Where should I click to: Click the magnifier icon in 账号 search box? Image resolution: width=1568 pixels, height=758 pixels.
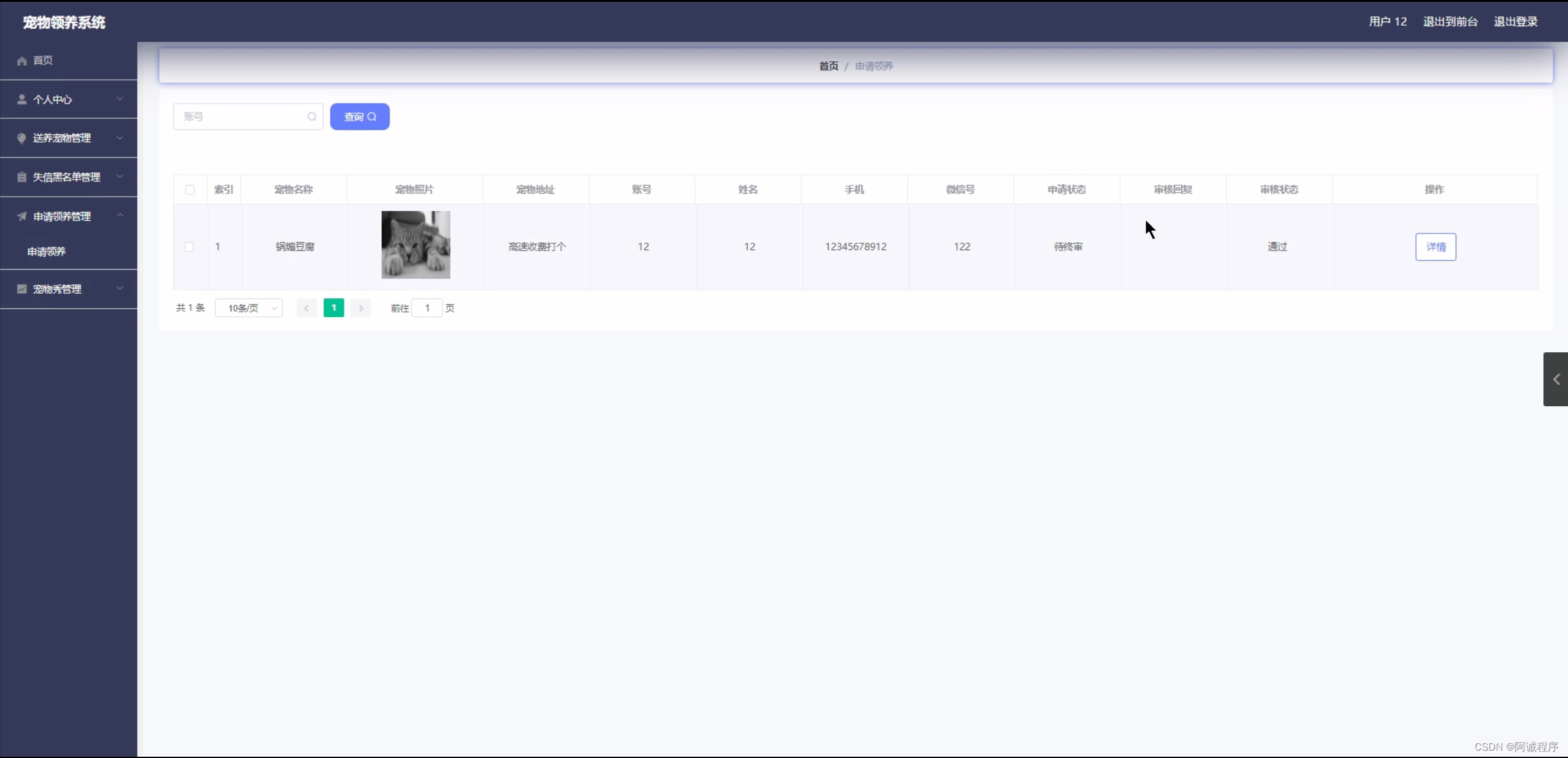[x=312, y=116]
